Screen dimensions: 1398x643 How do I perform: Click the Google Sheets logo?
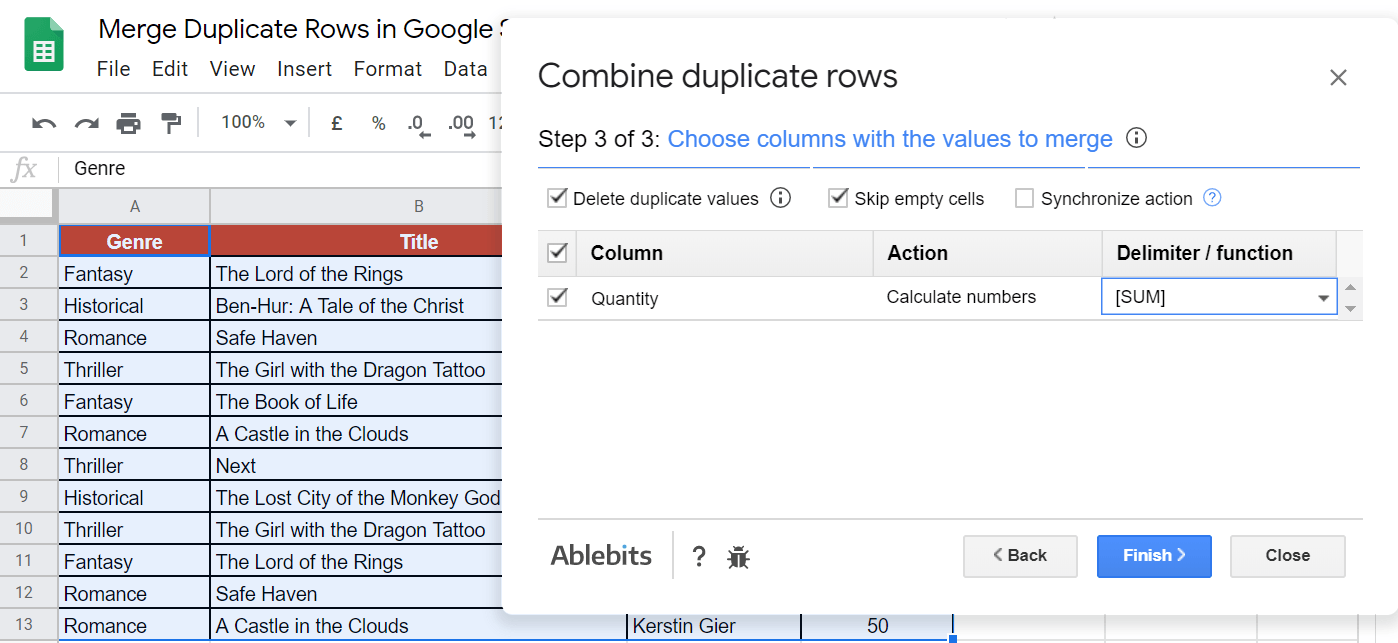[44, 44]
